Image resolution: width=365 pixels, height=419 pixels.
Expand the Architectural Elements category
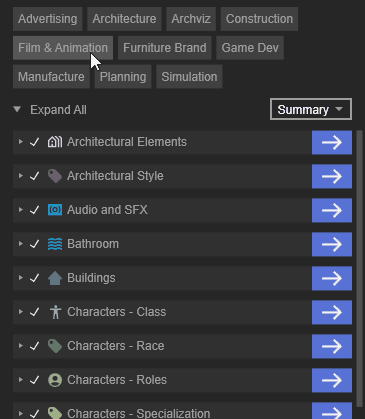[x=21, y=142]
